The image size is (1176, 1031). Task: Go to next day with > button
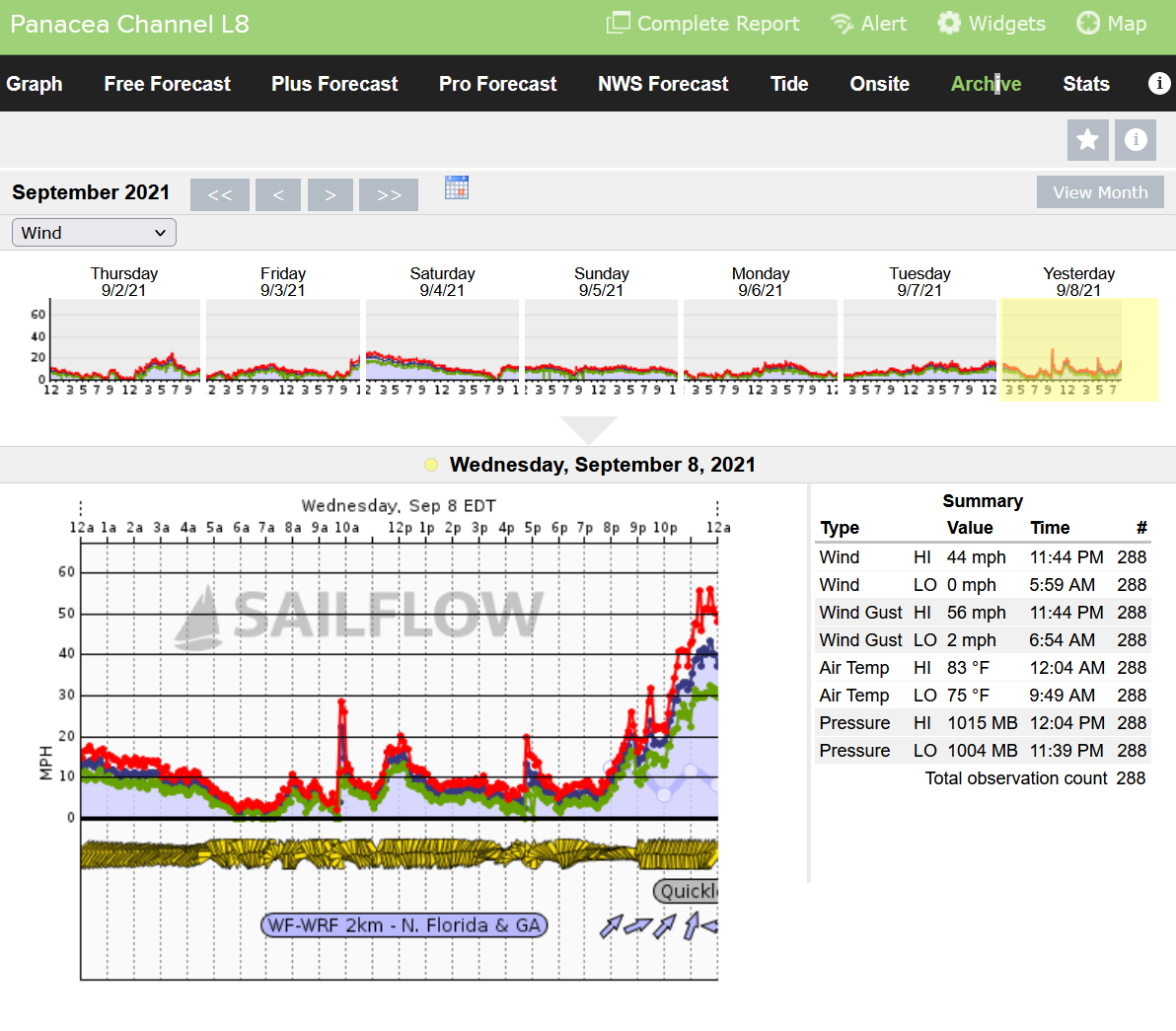point(330,195)
